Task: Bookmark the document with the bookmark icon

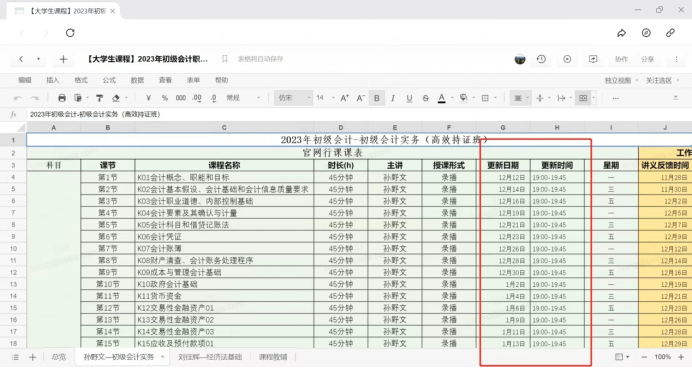Action: pyautogui.click(x=225, y=59)
